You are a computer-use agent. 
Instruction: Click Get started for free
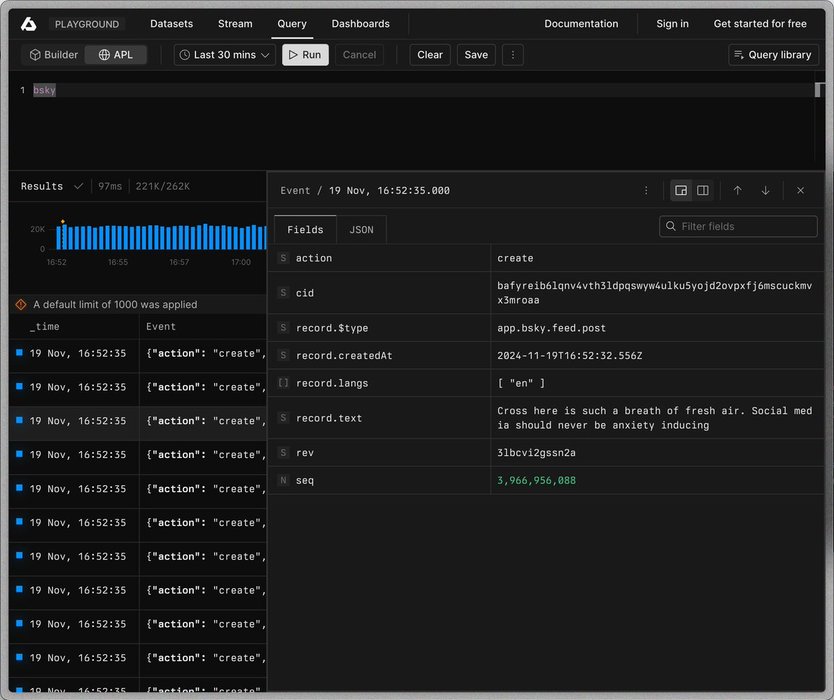(x=760, y=24)
